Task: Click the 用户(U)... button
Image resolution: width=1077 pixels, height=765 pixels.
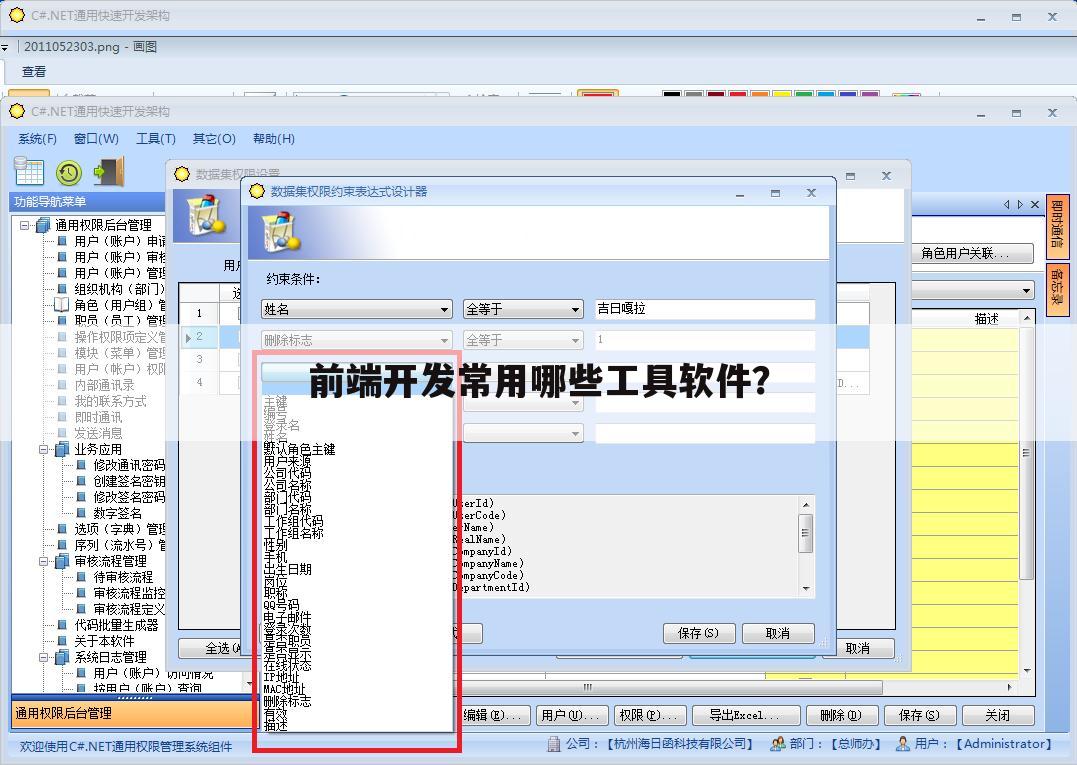Action: (571, 716)
